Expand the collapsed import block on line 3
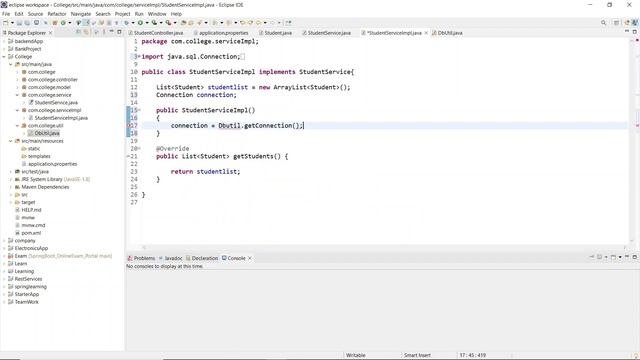 coord(139,57)
